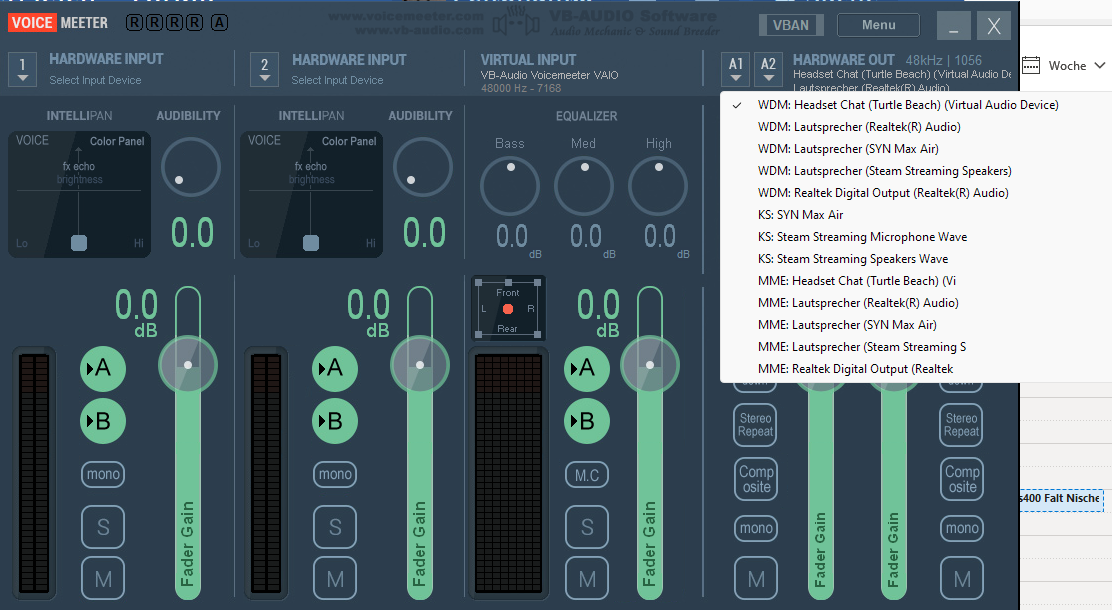1112x610 pixels.
Task: Open the VBAN settings
Action: [791, 25]
